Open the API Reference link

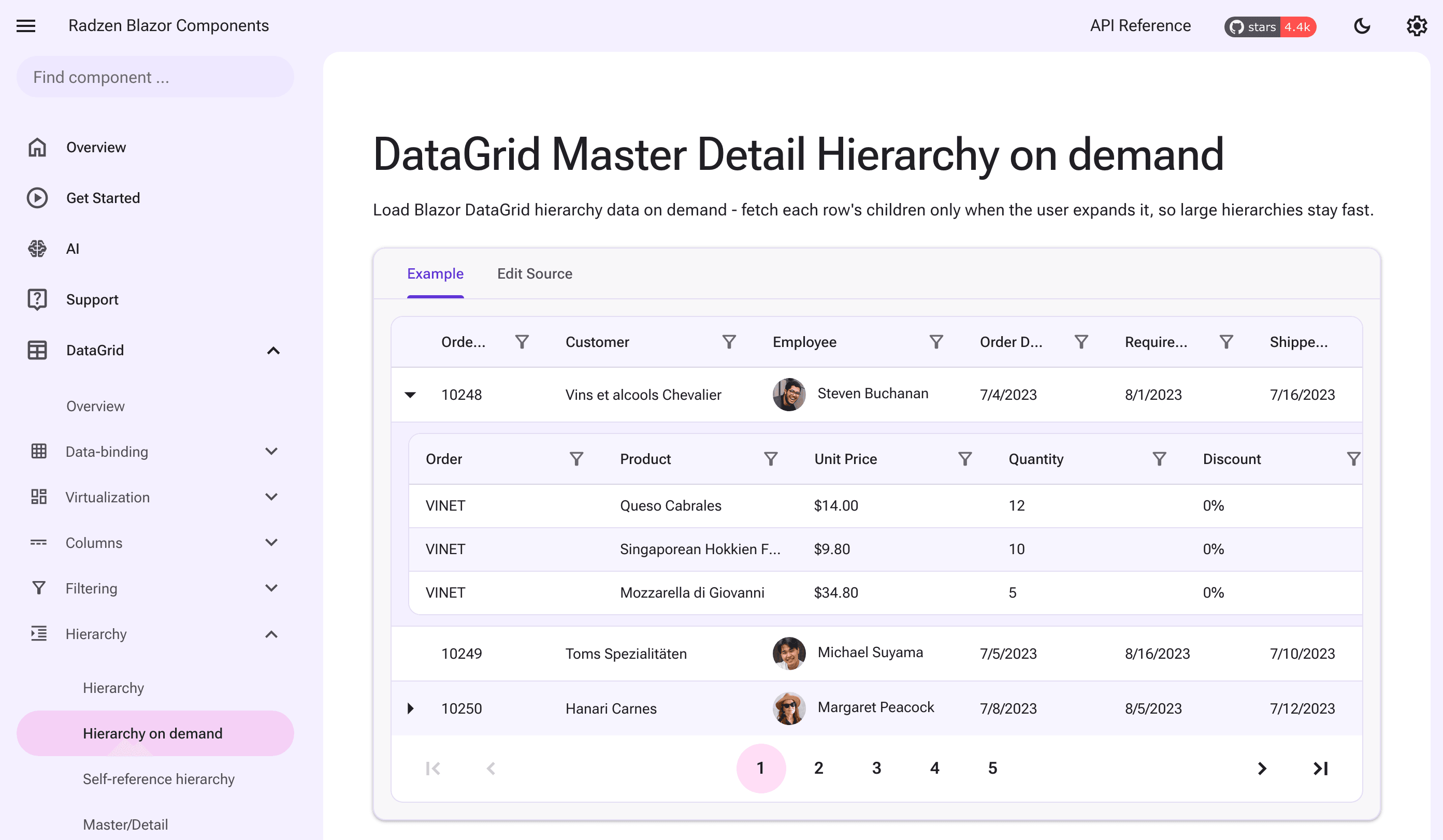click(x=1140, y=26)
